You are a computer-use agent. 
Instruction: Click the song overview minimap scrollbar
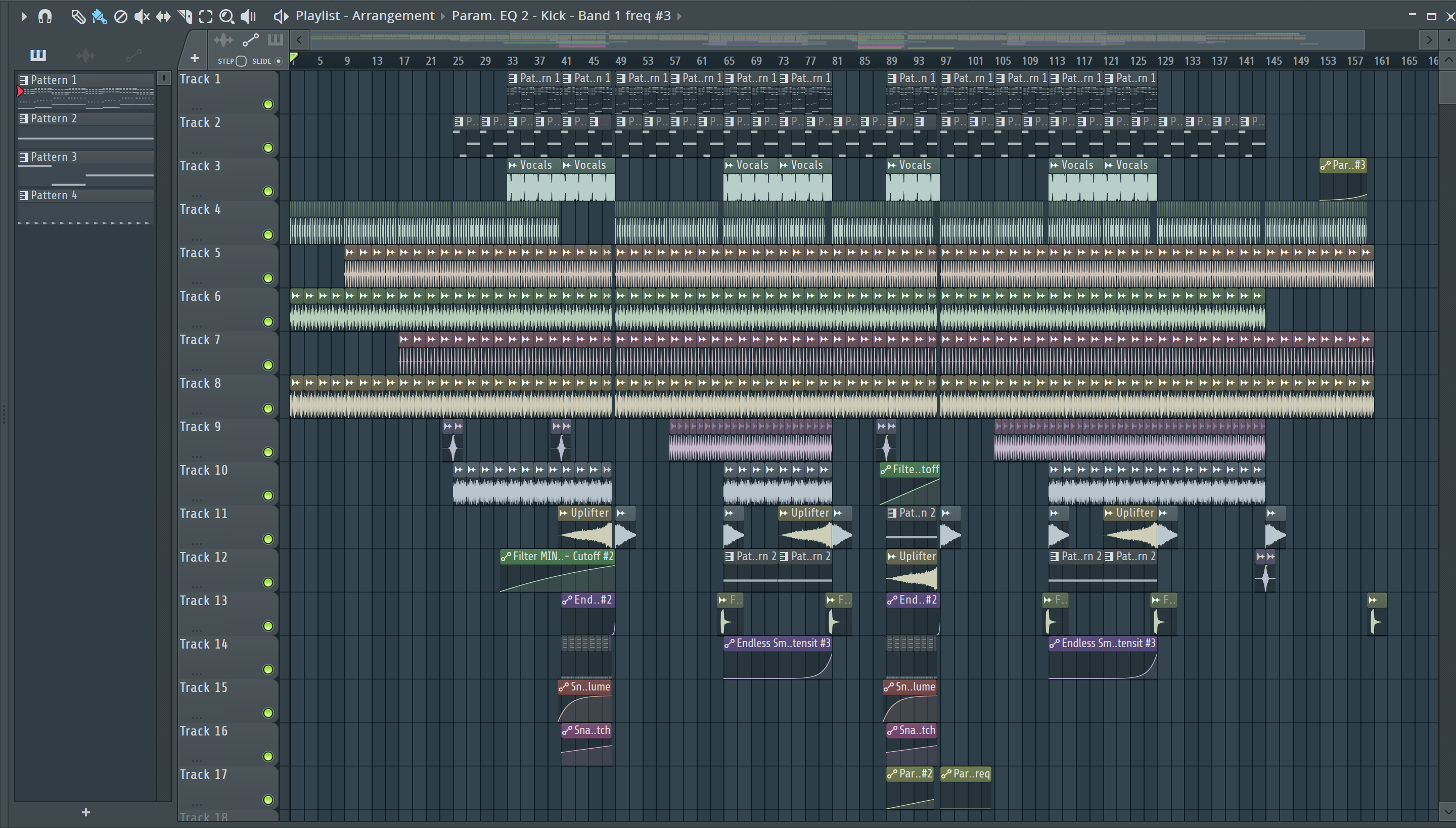[x=837, y=40]
